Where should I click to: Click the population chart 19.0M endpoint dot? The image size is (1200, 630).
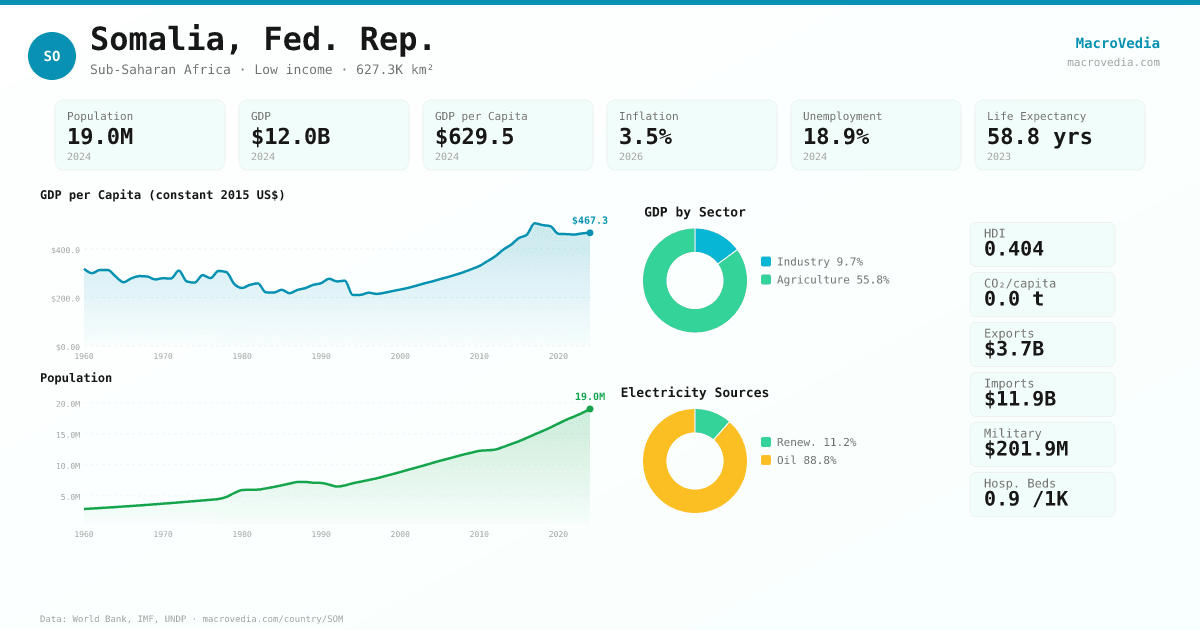pos(590,409)
